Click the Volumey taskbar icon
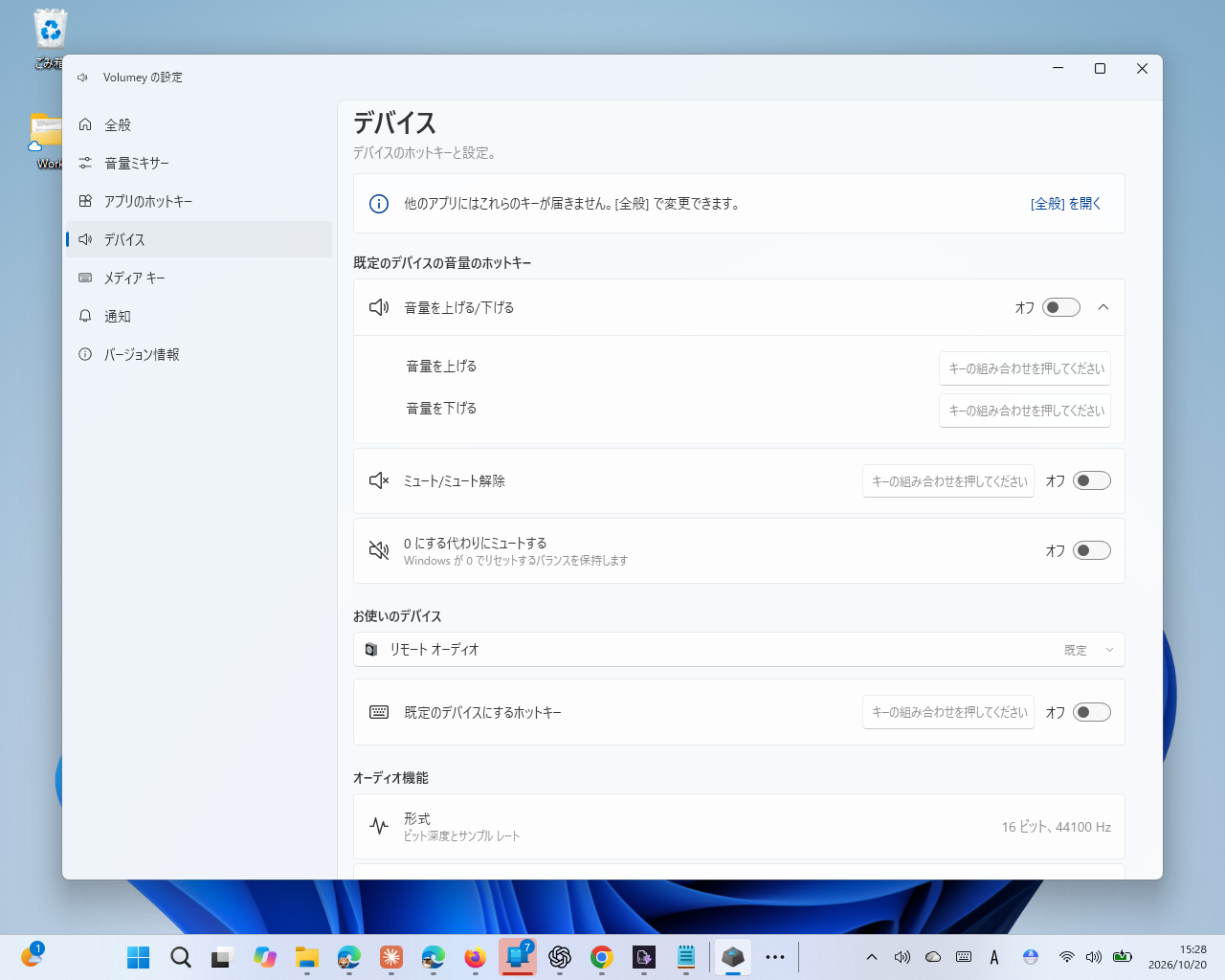 pyautogui.click(x=733, y=957)
